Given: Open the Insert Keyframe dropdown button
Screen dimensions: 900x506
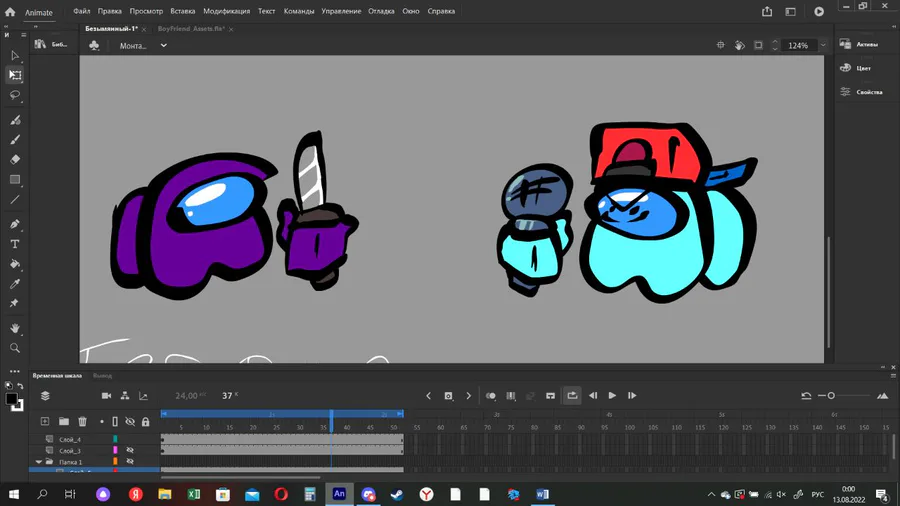Looking at the screenshot, I should point(448,396).
